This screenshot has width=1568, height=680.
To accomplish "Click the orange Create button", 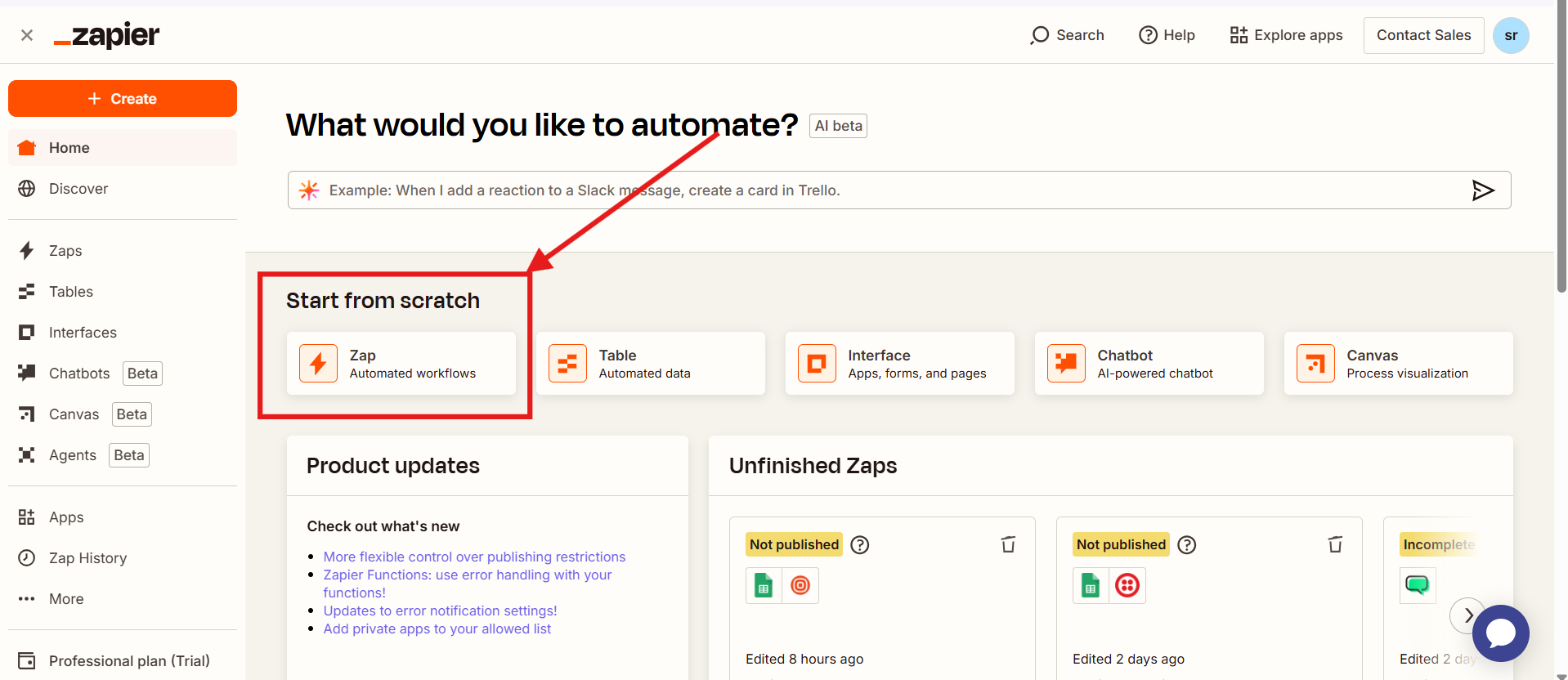I will click(x=123, y=98).
